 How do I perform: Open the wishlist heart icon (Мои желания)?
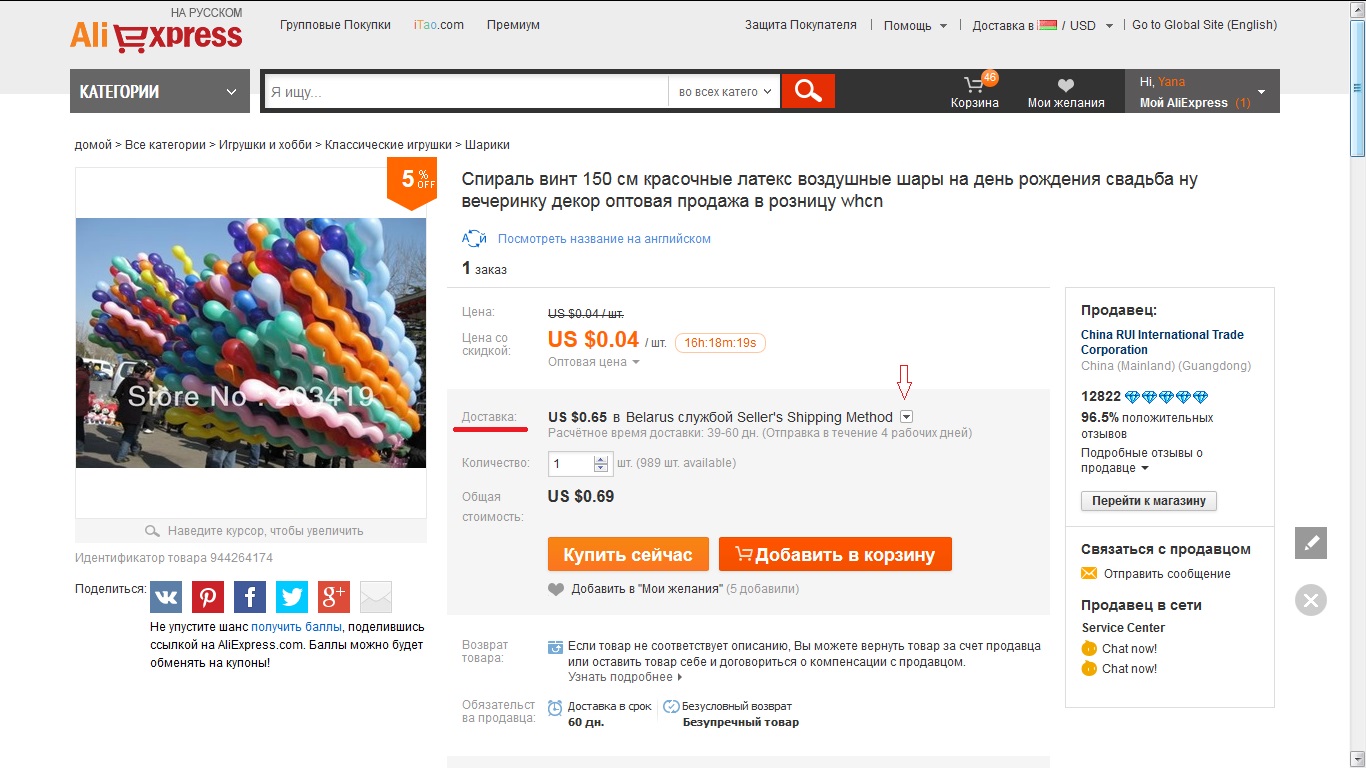[x=1066, y=86]
